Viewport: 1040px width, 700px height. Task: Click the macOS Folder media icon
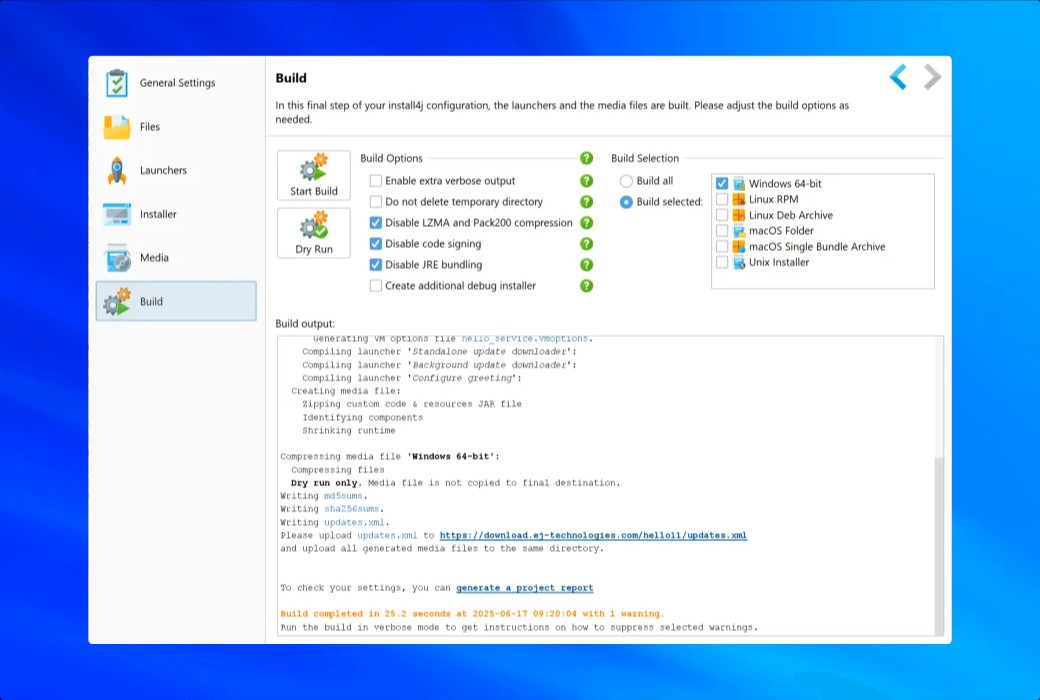tap(739, 231)
